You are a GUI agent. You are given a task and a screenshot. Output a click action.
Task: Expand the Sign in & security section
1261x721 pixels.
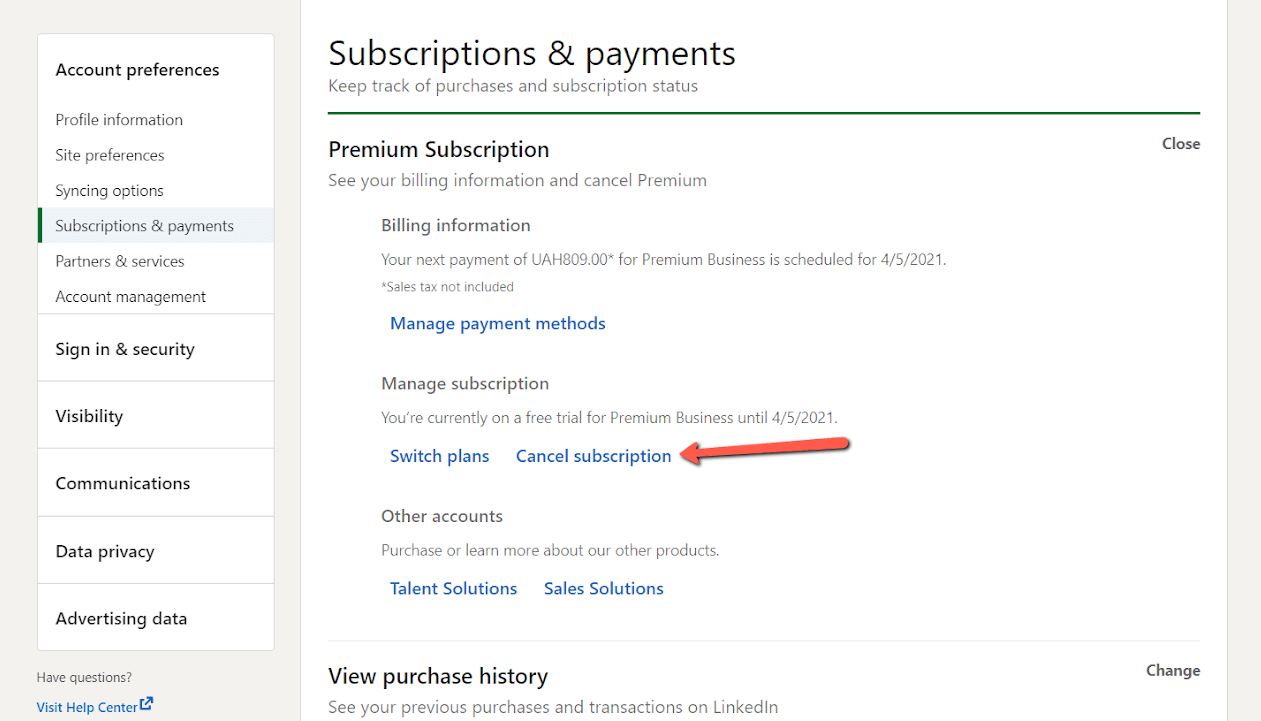125,349
